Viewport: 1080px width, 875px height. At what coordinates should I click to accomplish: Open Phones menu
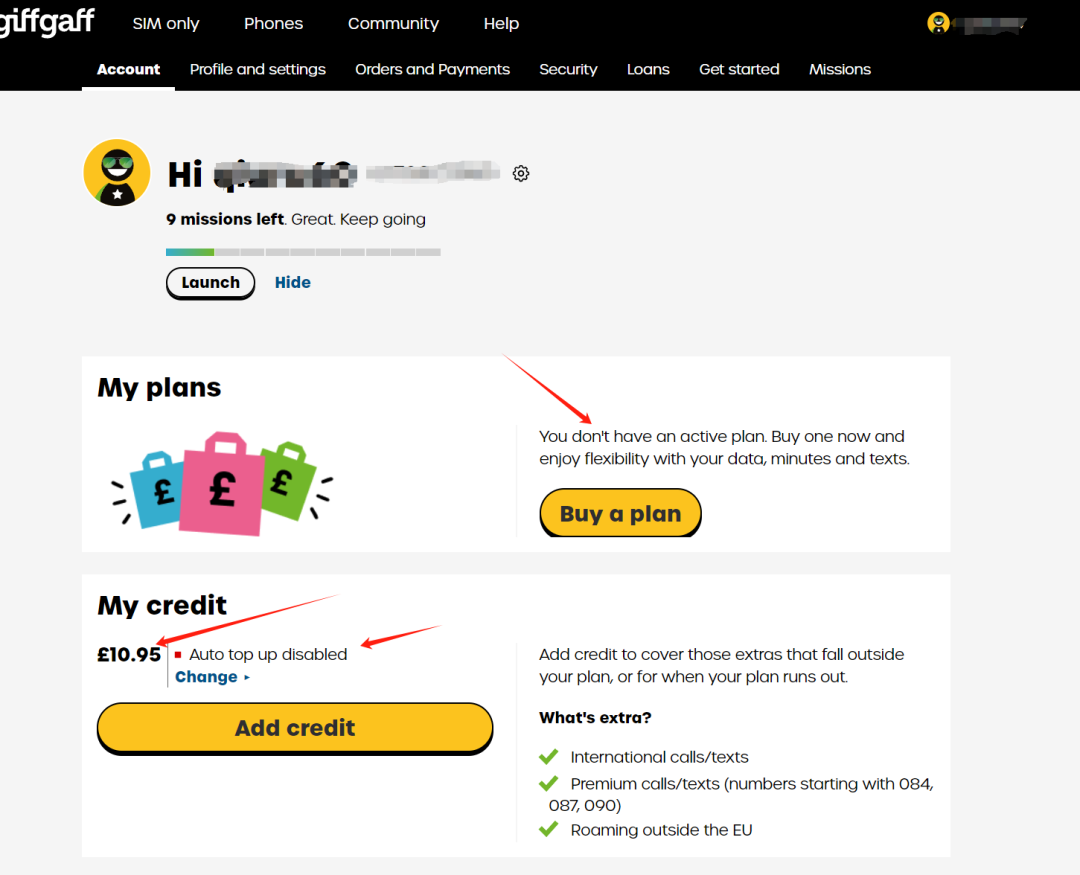point(273,23)
